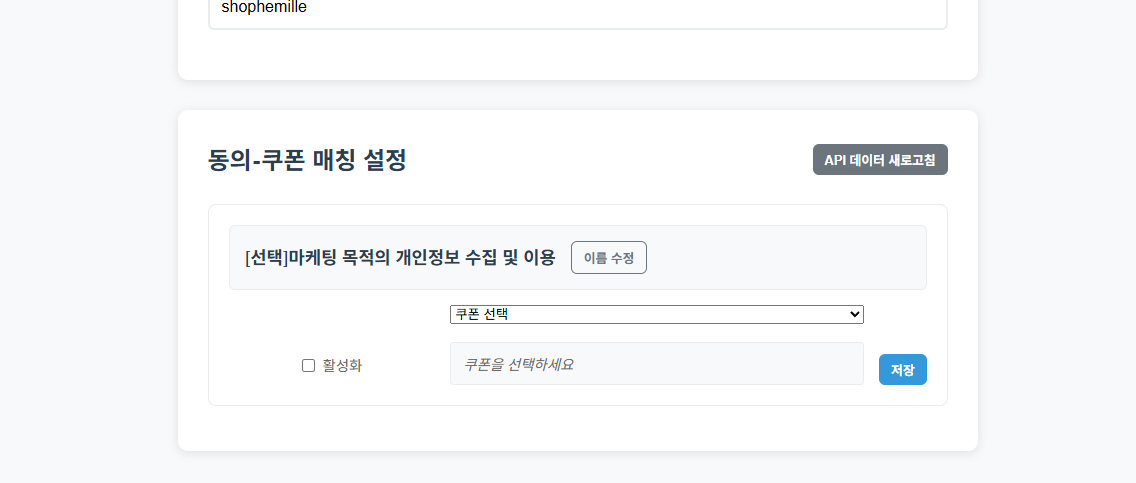
Task: Click the white card area below the shophemille field
Action: coord(577,55)
